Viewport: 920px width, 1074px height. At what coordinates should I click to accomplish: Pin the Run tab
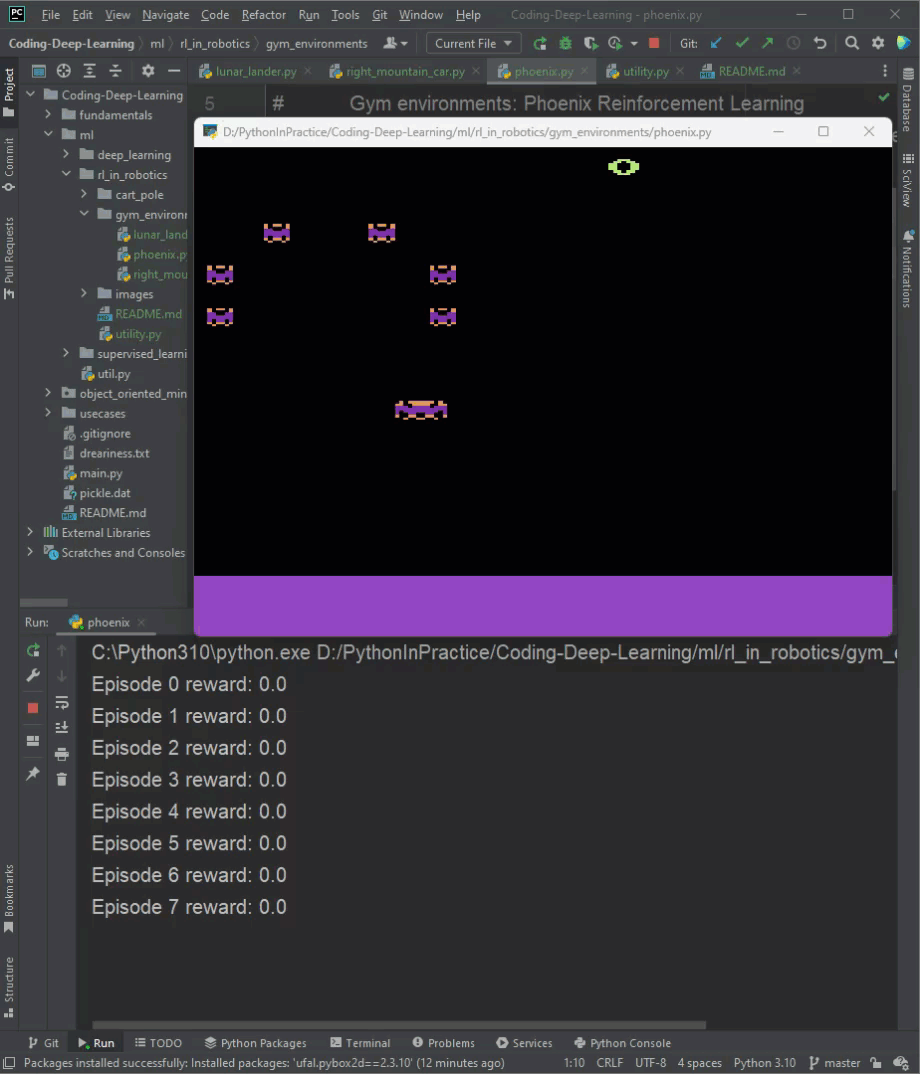[33, 773]
